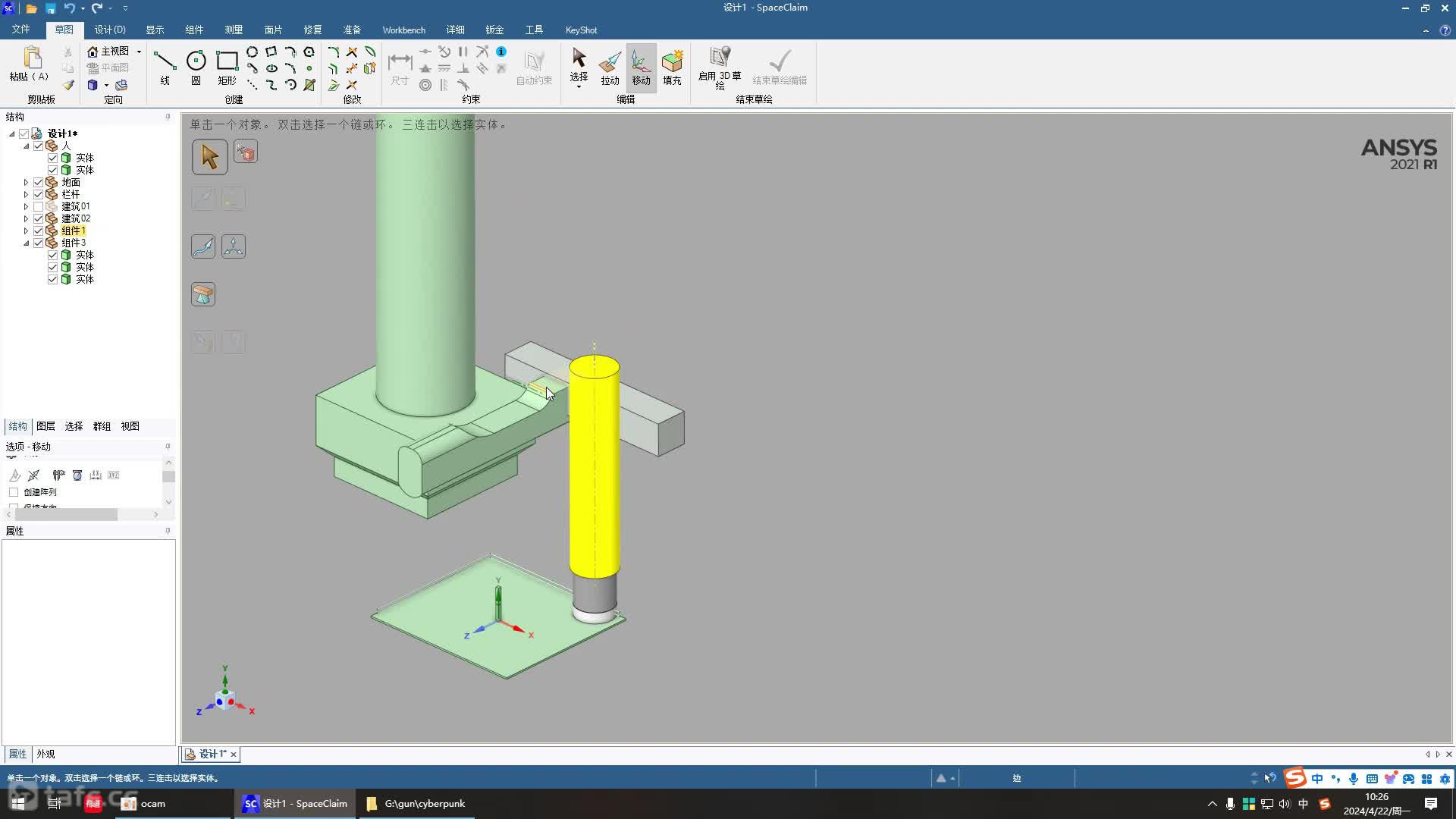Toggle checkbox for 设计1 root node

(x=24, y=133)
